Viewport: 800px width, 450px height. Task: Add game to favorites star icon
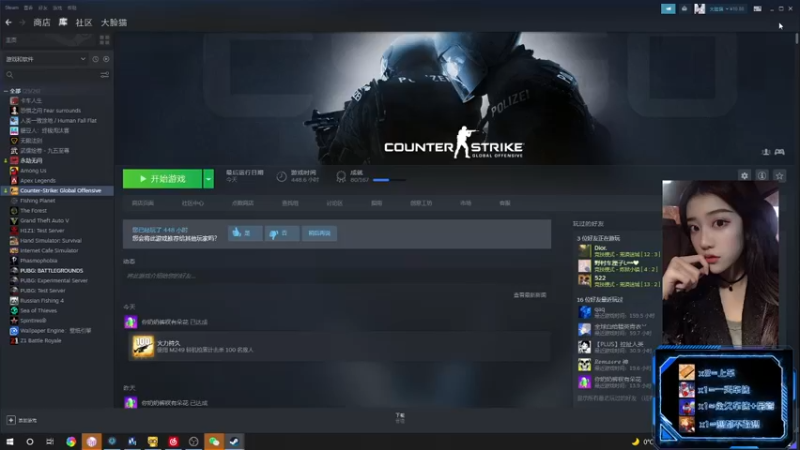(779, 176)
